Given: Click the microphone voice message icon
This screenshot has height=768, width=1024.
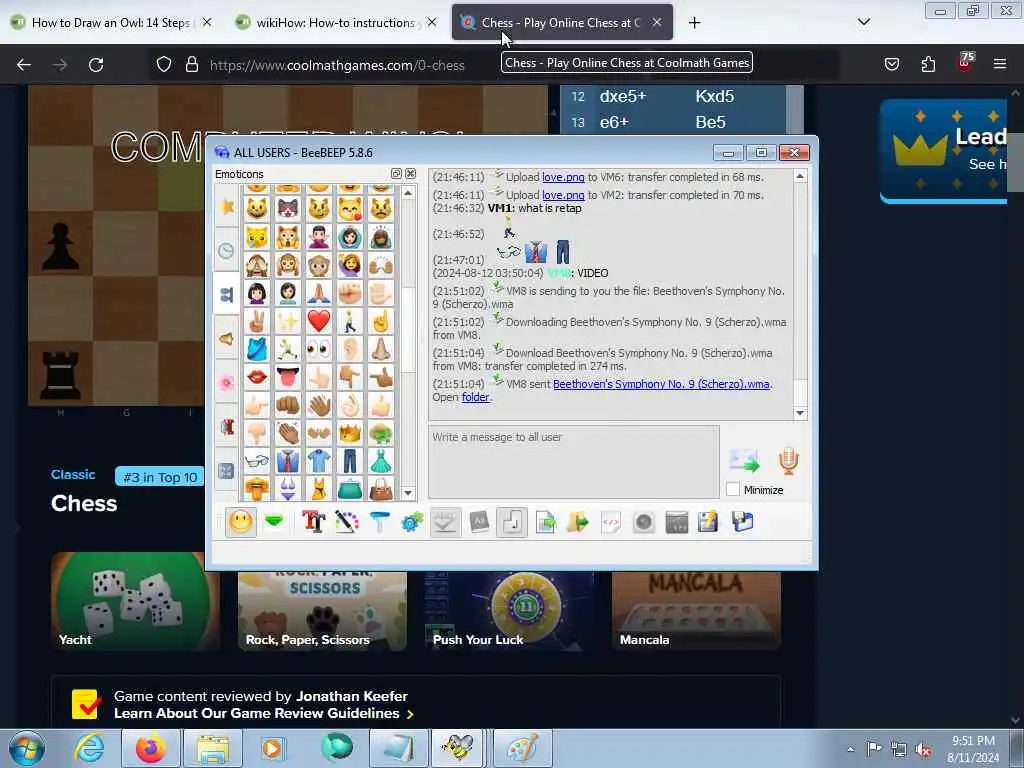Looking at the screenshot, I should pos(788,460).
